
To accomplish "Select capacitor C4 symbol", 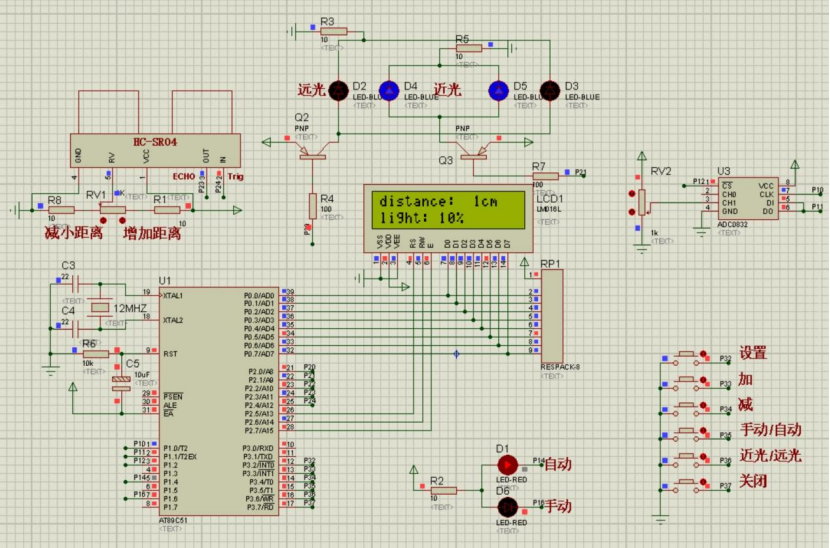I will click(76, 328).
